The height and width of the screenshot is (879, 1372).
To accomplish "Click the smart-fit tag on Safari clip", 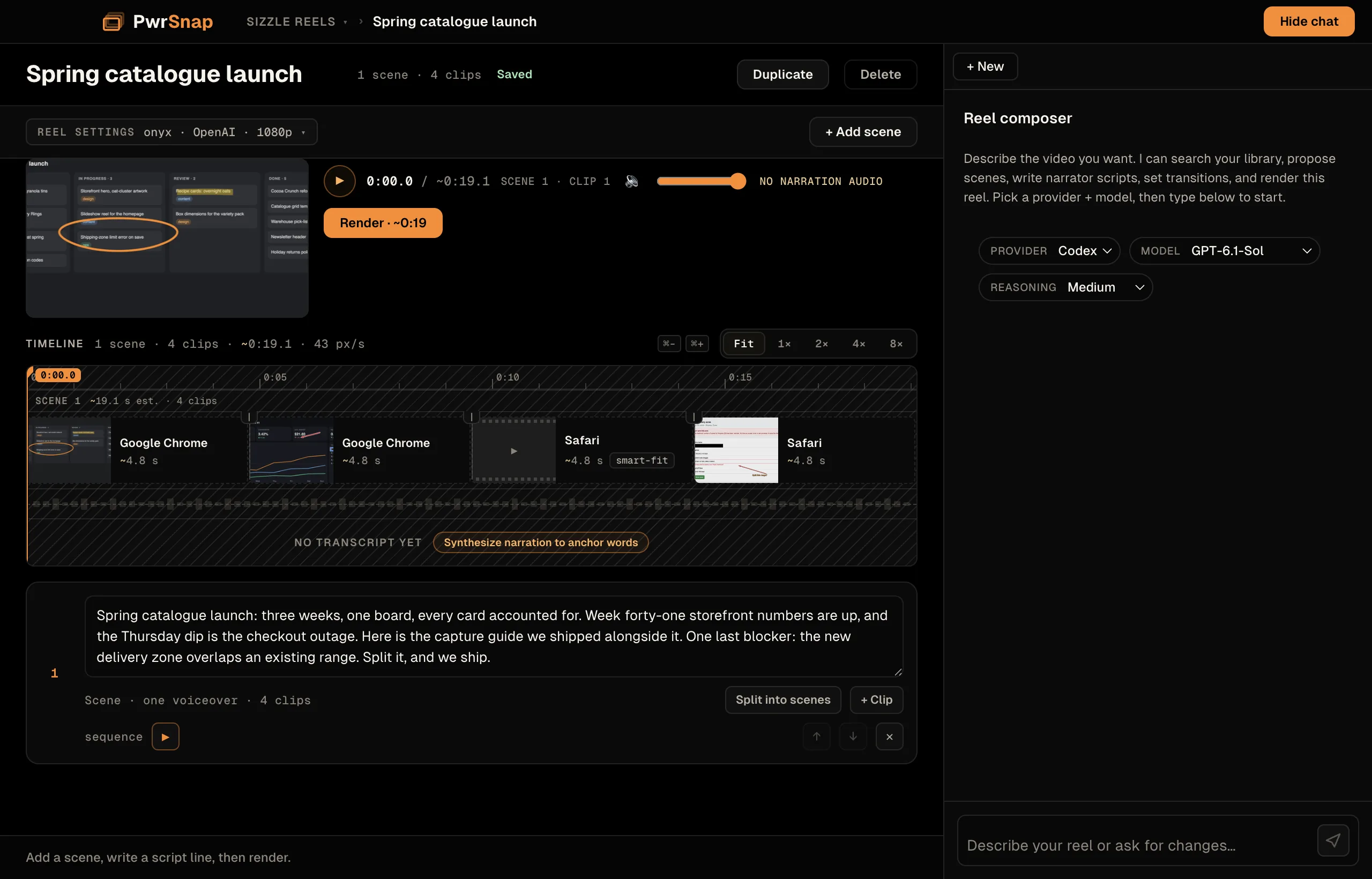I will (x=642, y=460).
